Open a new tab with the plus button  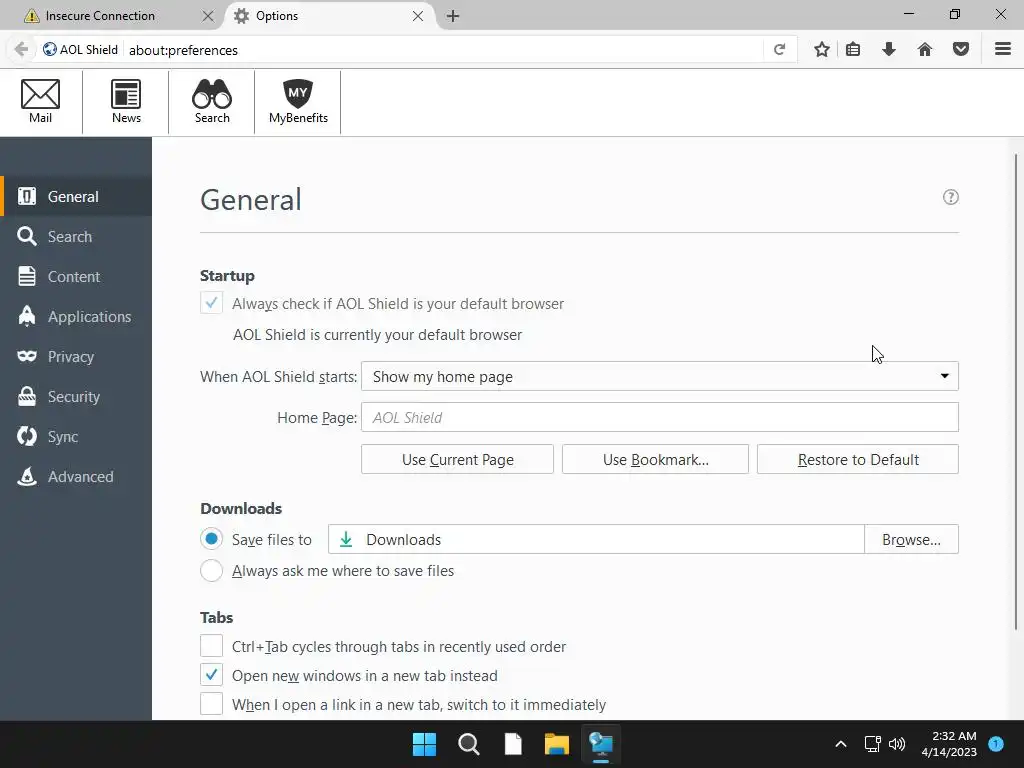click(453, 16)
